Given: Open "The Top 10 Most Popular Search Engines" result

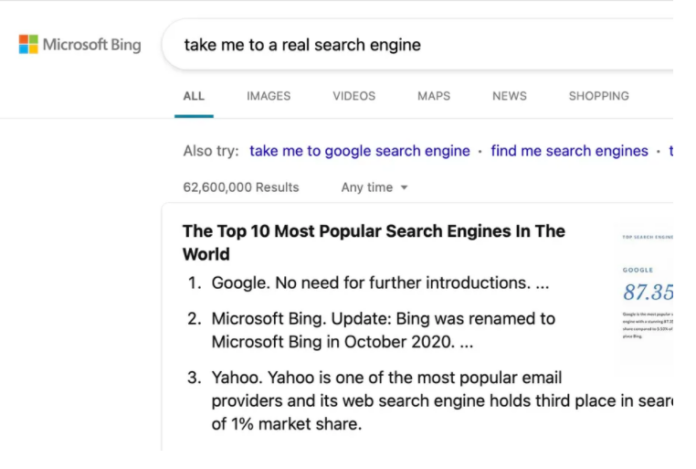Looking at the screenshot, I should pos(374,242).
